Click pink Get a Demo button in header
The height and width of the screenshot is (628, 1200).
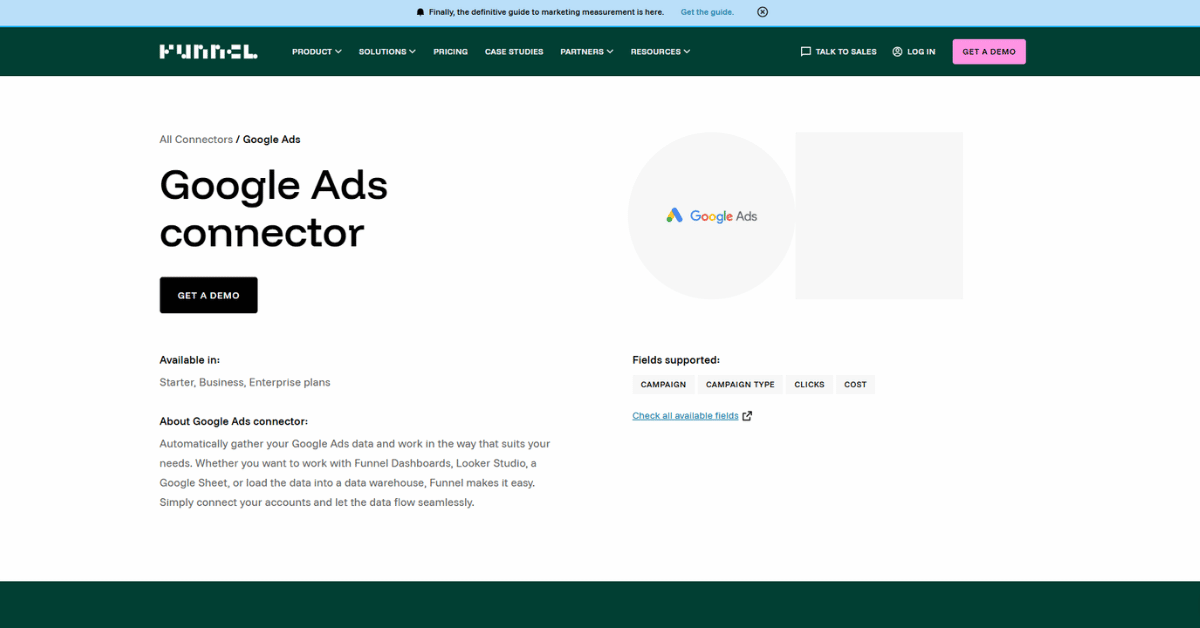pos(989,51)
